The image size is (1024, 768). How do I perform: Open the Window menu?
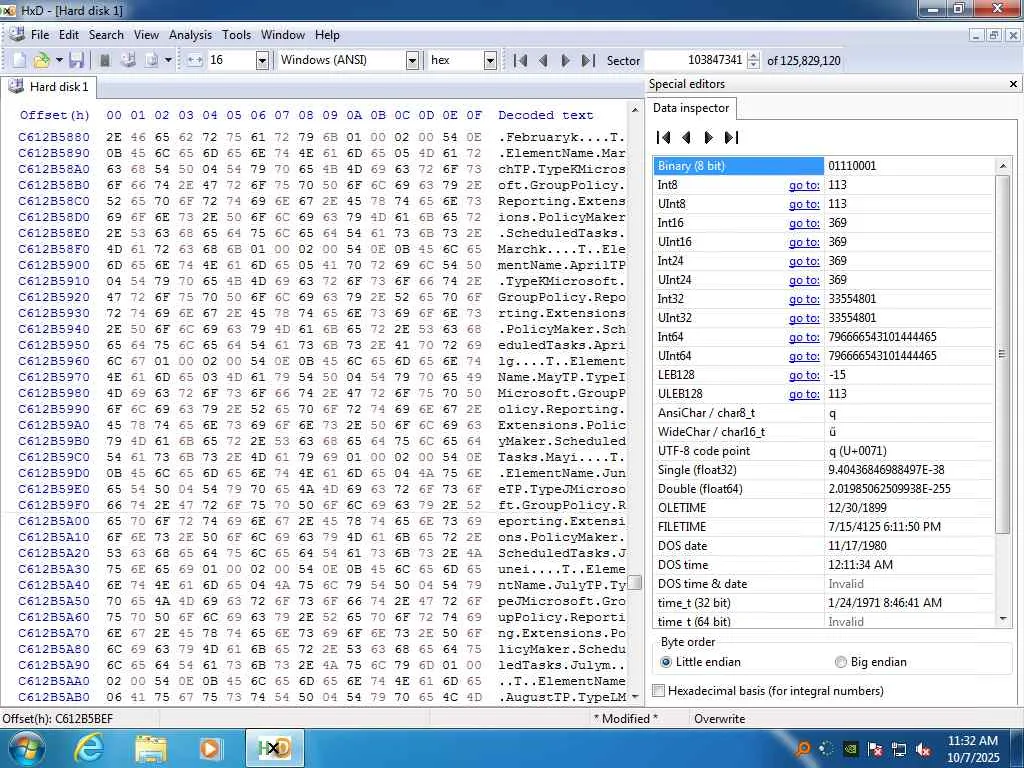pos(283,35)
